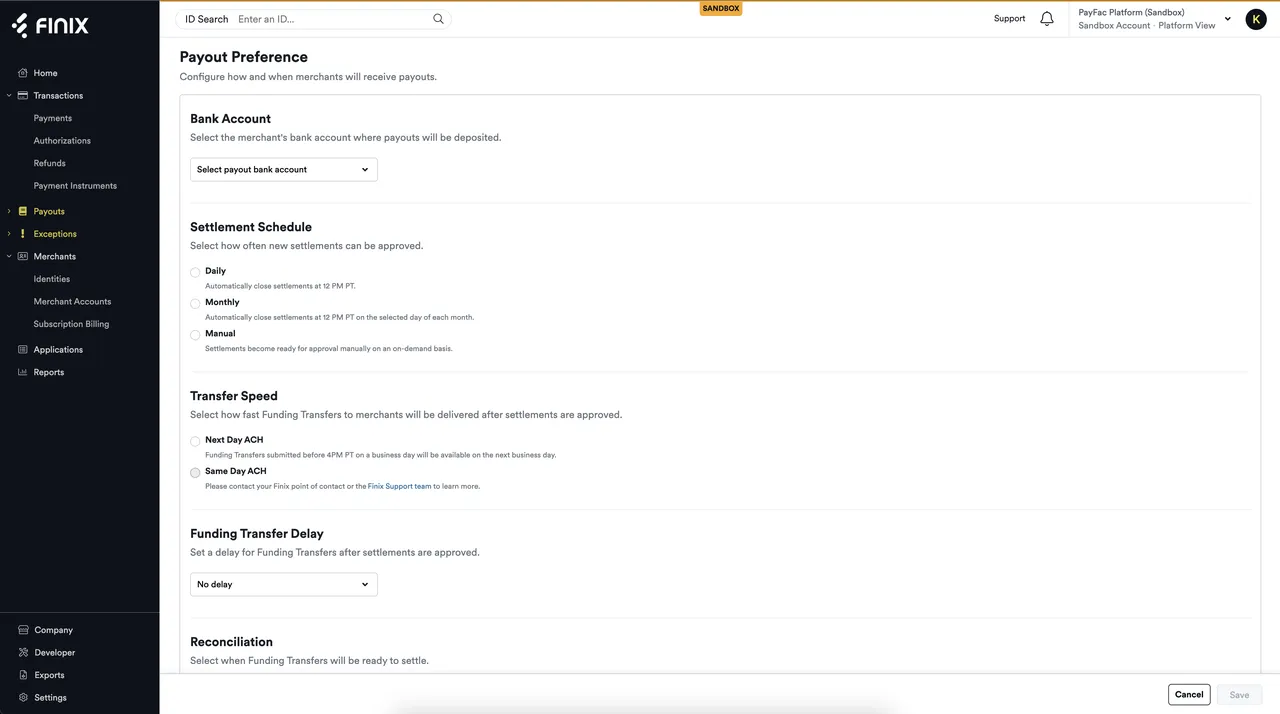The height and width of the screenshot is (714, 1280).
Task: Open Select payout bank account dropdown
Action: (284, 169)
